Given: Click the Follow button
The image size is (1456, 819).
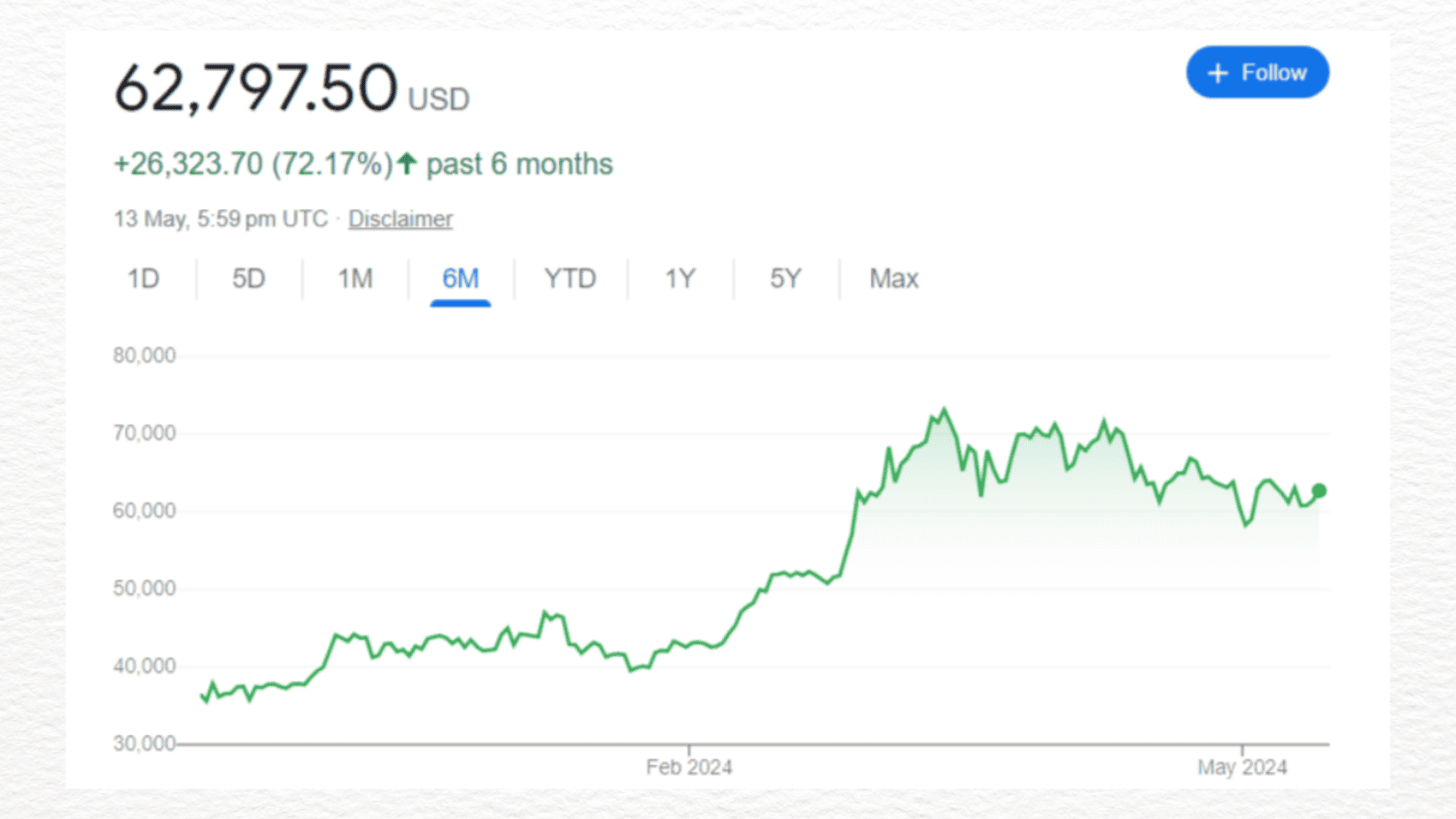Looking at the screenshot, I should [1257, 73].
